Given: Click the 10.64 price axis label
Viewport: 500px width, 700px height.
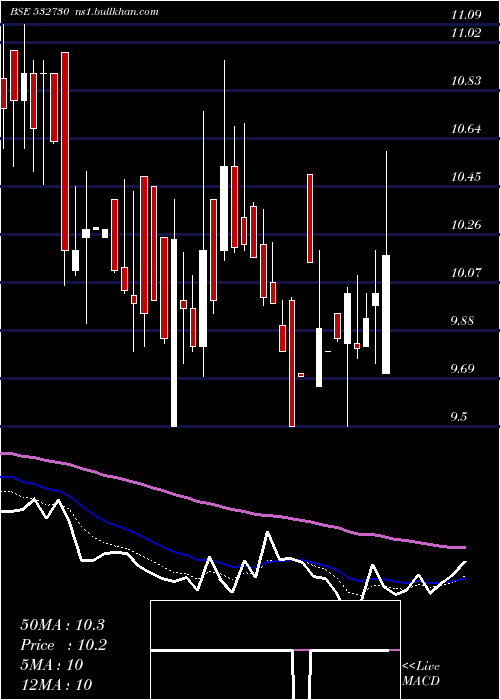Looking at the screenshot, I should pos(466,129).
